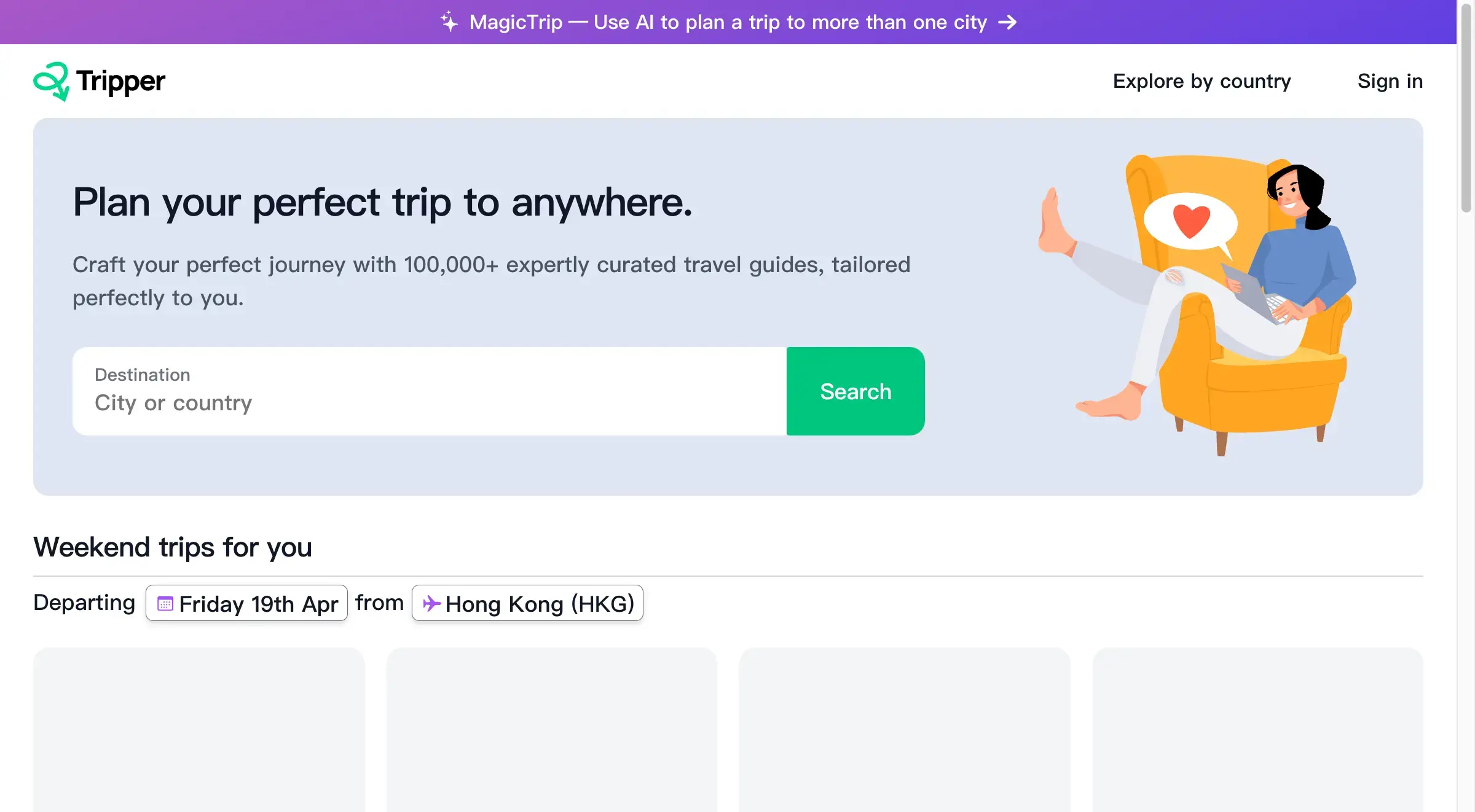Viewport: 1475px width, 812px height.
Task: Click the airplane icon inside the Hong Kong chip
Action: tap(433, 603)
